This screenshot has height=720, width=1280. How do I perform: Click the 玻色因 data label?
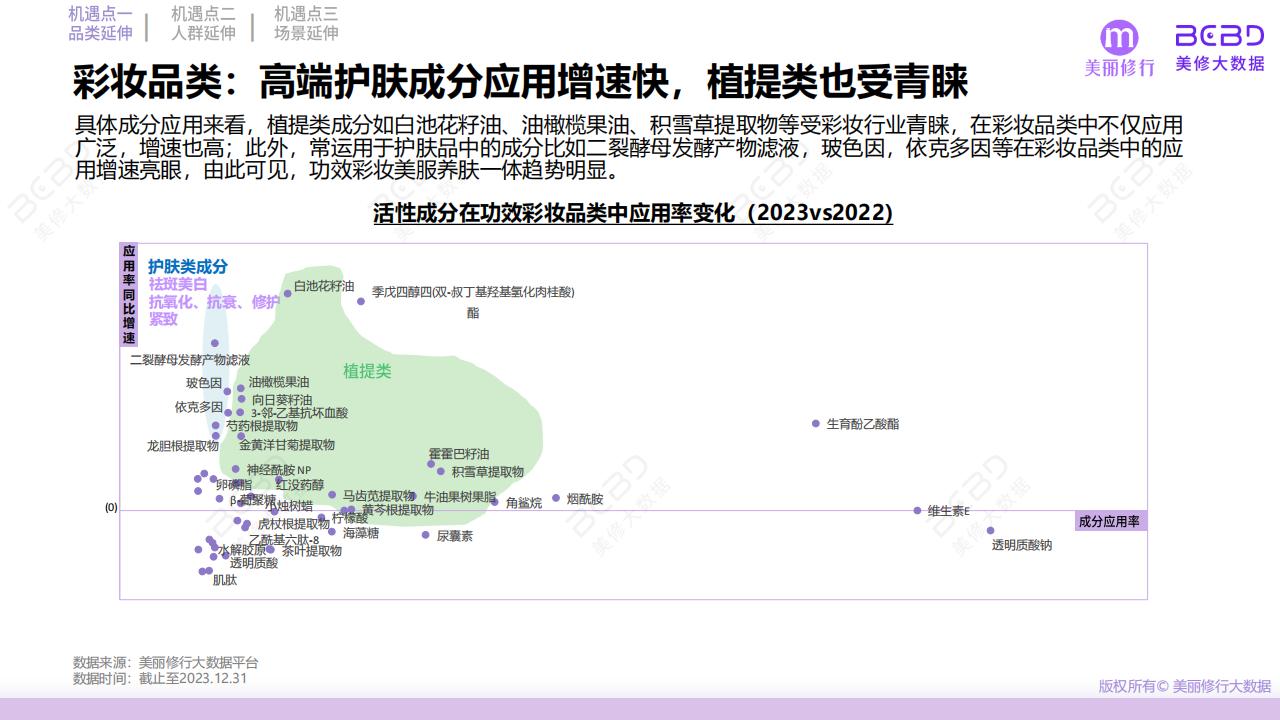[204, 383]
